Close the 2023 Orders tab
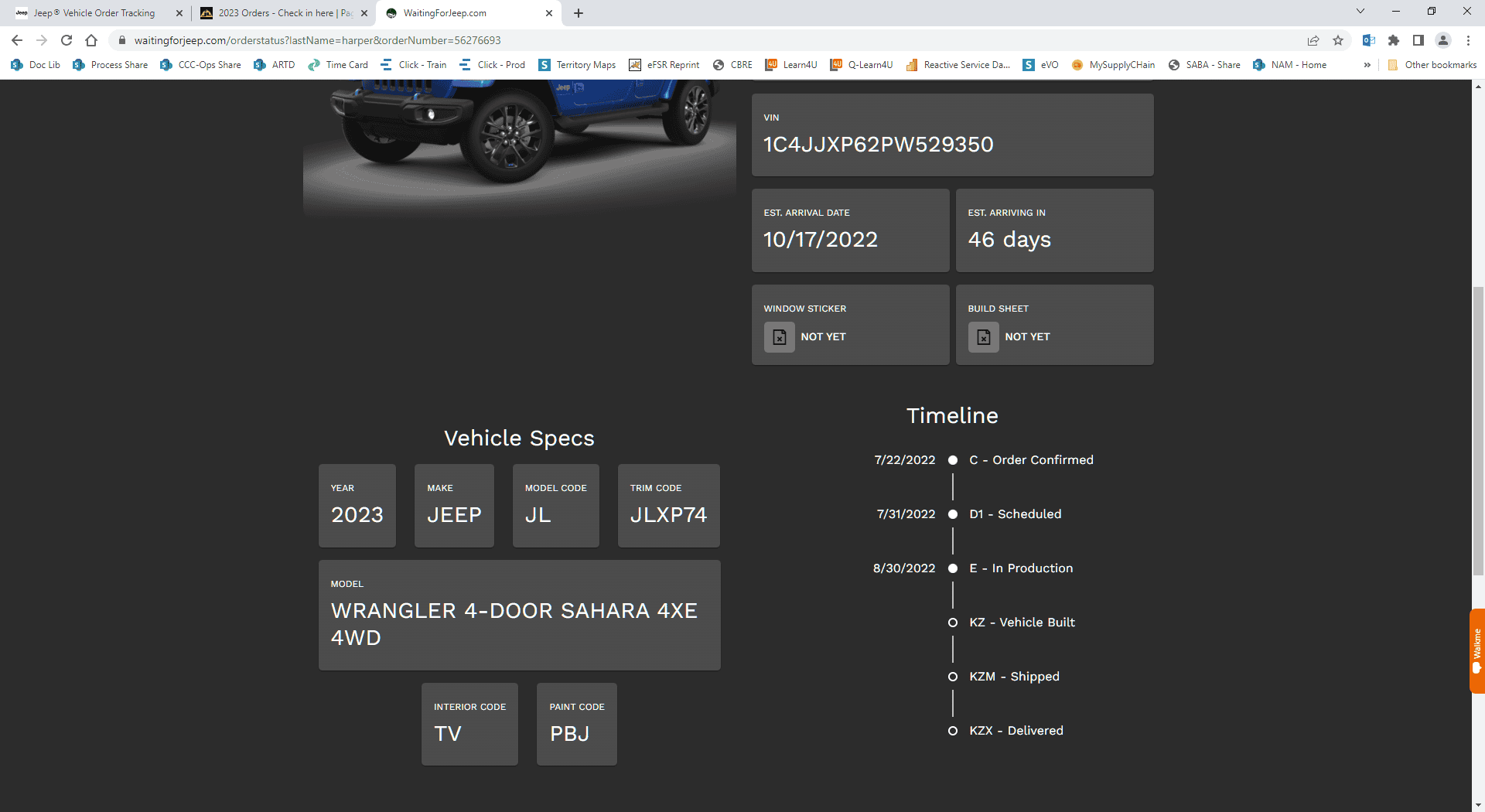 364,13
